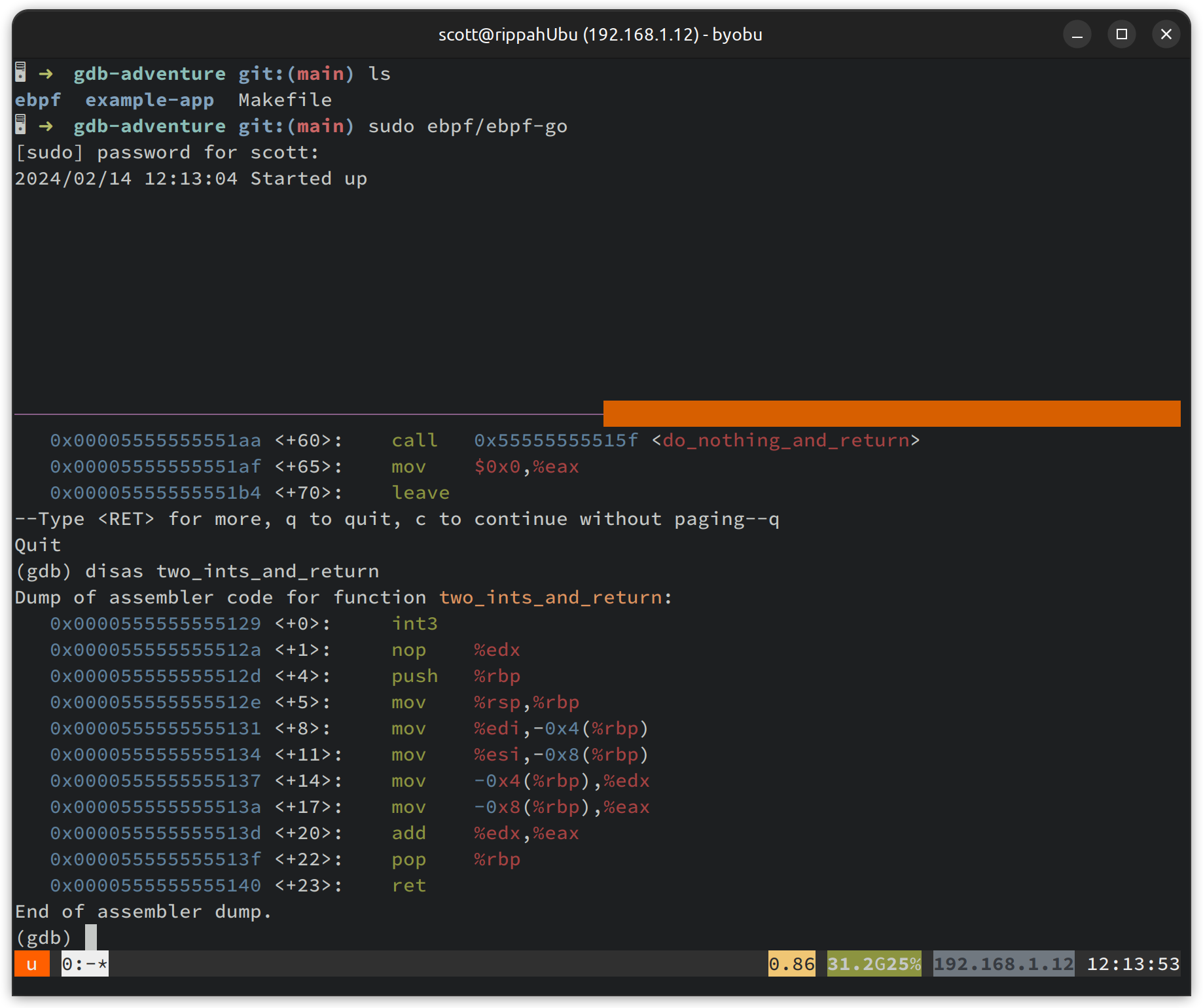The width and height of the screenshot is (1203, 1008).
Task: Click the cursor after the (gdb) prompt
Action: (91, 937)
